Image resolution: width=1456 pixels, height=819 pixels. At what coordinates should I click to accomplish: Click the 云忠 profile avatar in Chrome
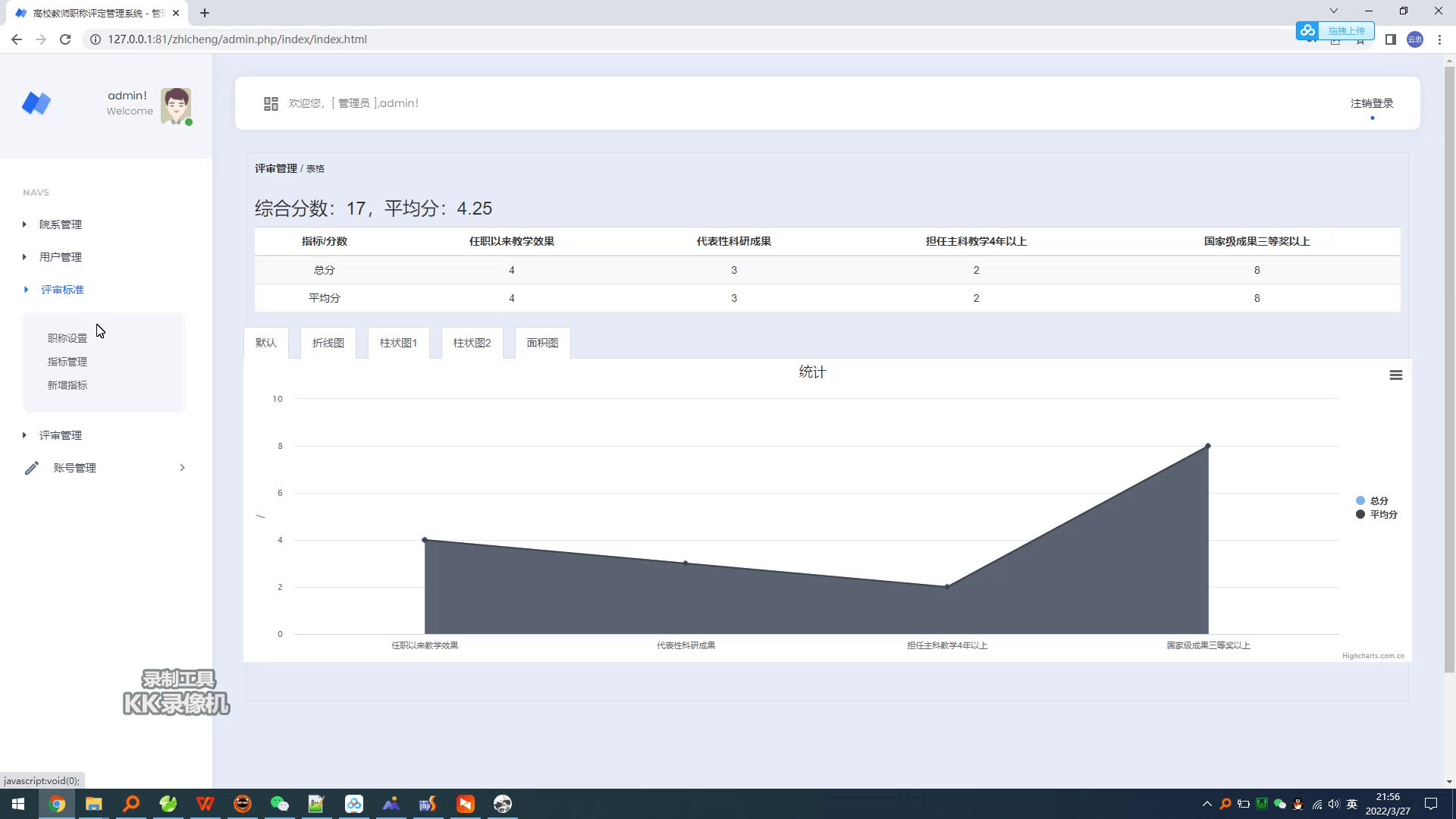pyautogui.click(x=1415, y=39)
